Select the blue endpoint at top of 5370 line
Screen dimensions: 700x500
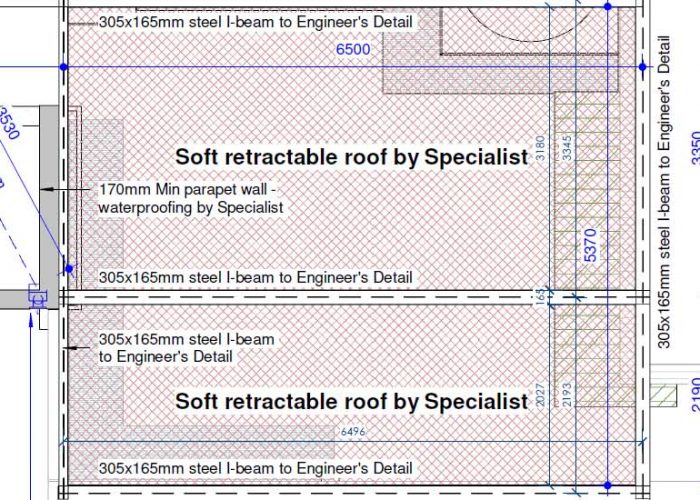coord(608,6)
